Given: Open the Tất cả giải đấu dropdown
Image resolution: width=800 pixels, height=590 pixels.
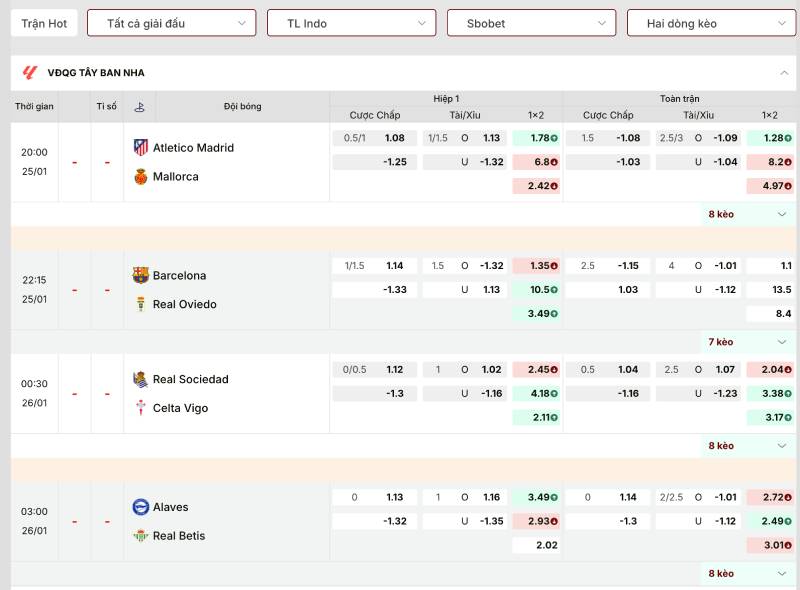Looking at the screenshot, I should [171, 23].
